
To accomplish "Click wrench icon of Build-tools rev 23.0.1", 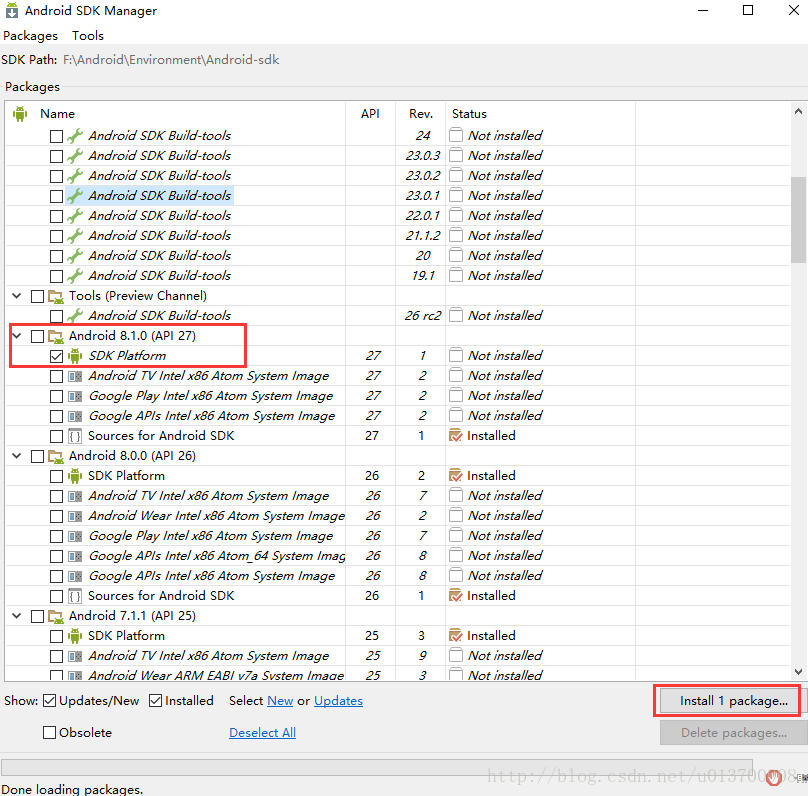I will tap(75, 196).
